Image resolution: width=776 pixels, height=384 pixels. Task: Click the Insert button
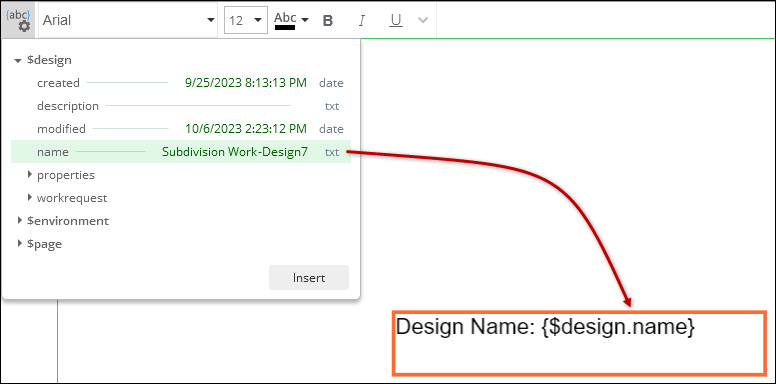point(309,278)
